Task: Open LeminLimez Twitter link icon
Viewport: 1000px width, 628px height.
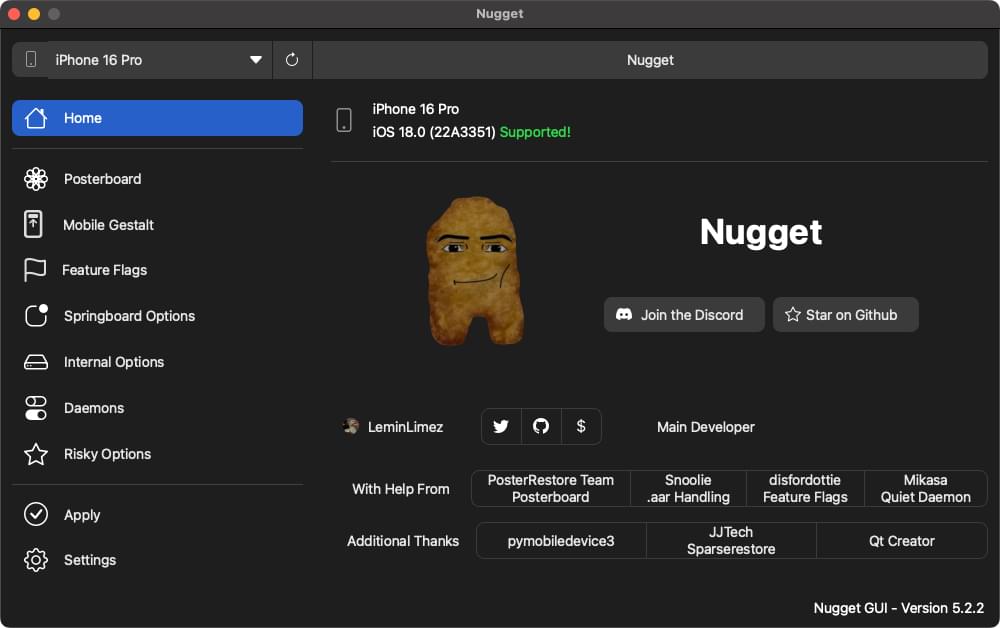Action: pyautogui.click(x=501, y=426)
